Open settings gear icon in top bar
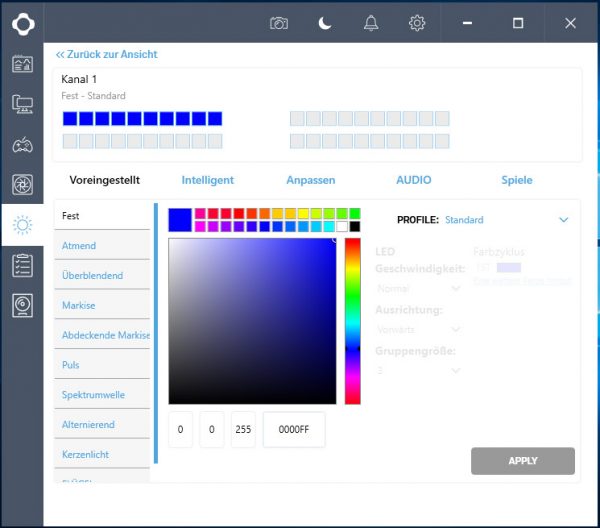This screenshot has width=600, height=528. [417, 23]
